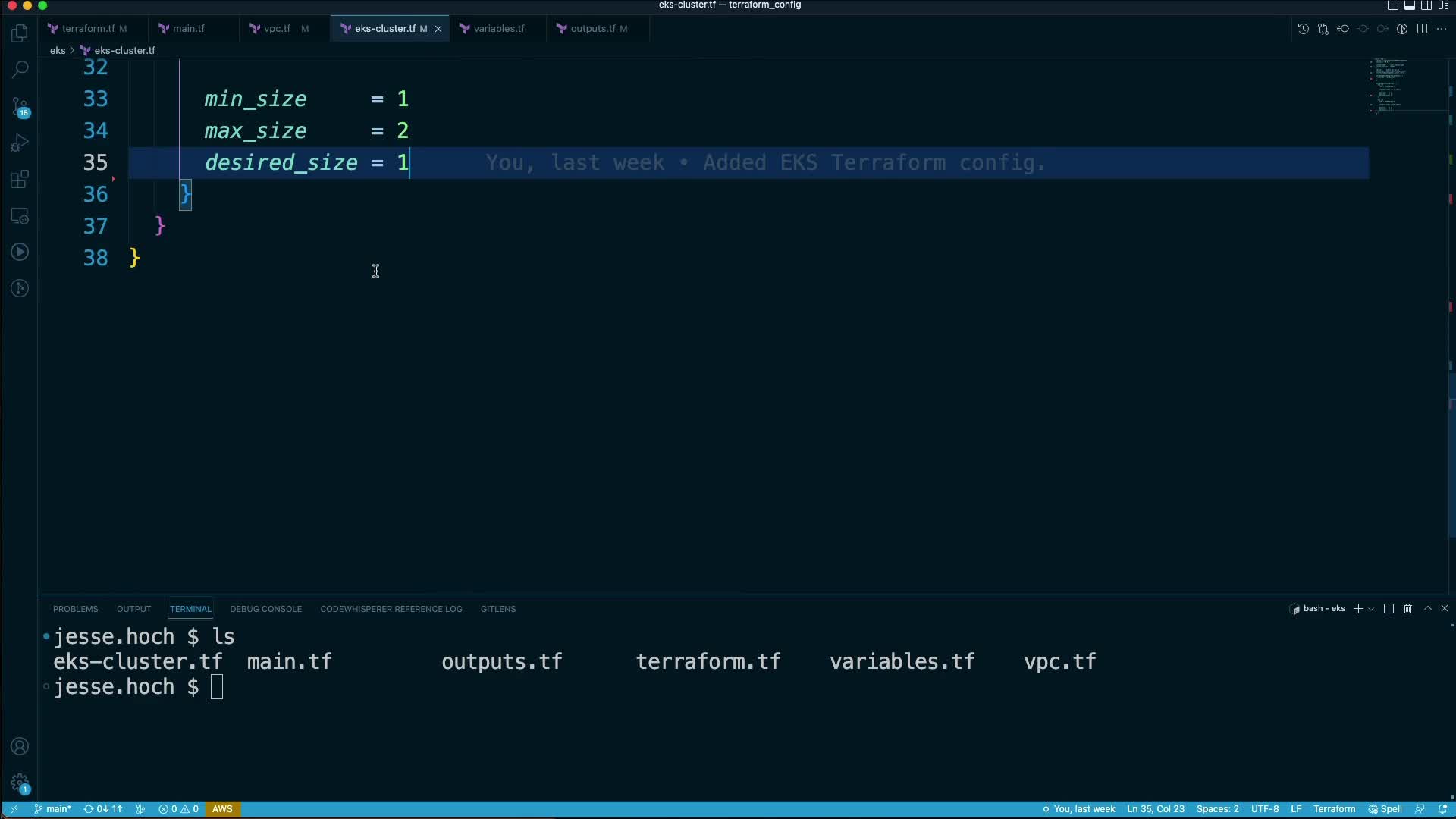Open the Manage settings gear
Screen dimensions: 1456x819
click(x=20, y=783)
